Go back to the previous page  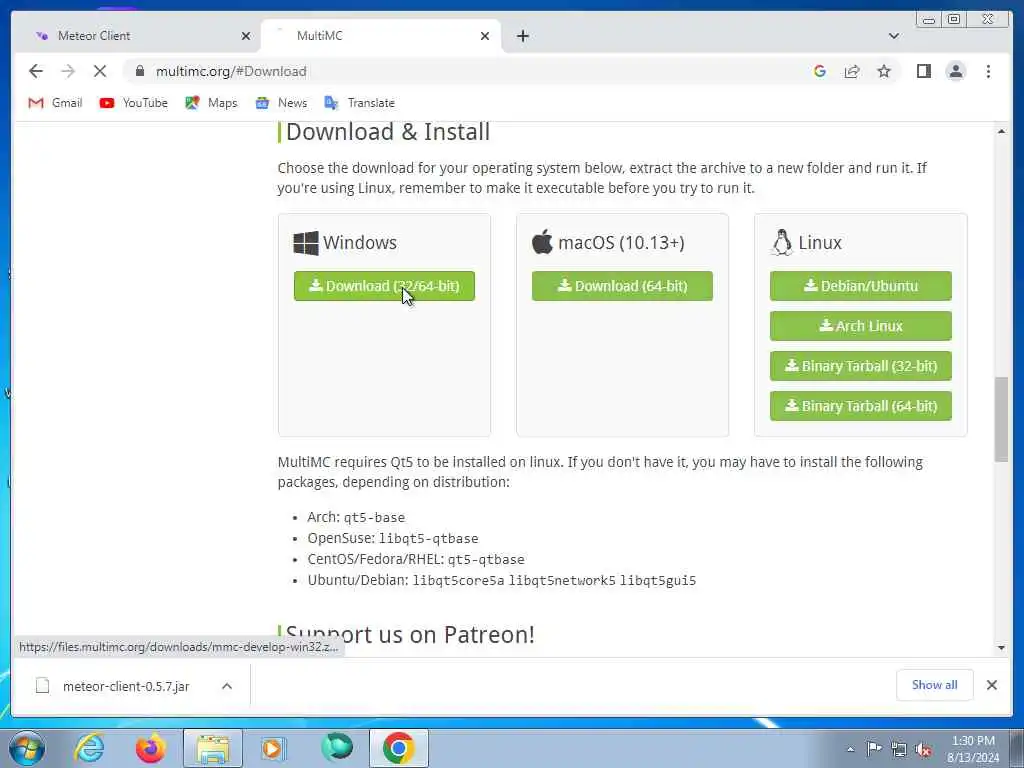(x=36, y=71)
